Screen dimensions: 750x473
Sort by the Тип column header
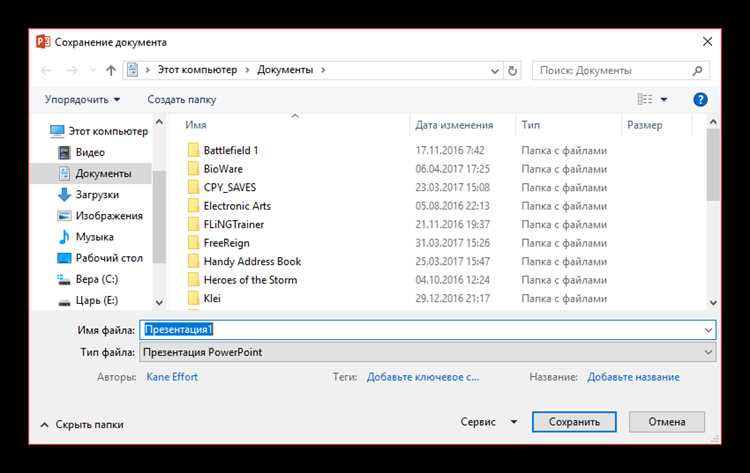click(x=530, y=125)
